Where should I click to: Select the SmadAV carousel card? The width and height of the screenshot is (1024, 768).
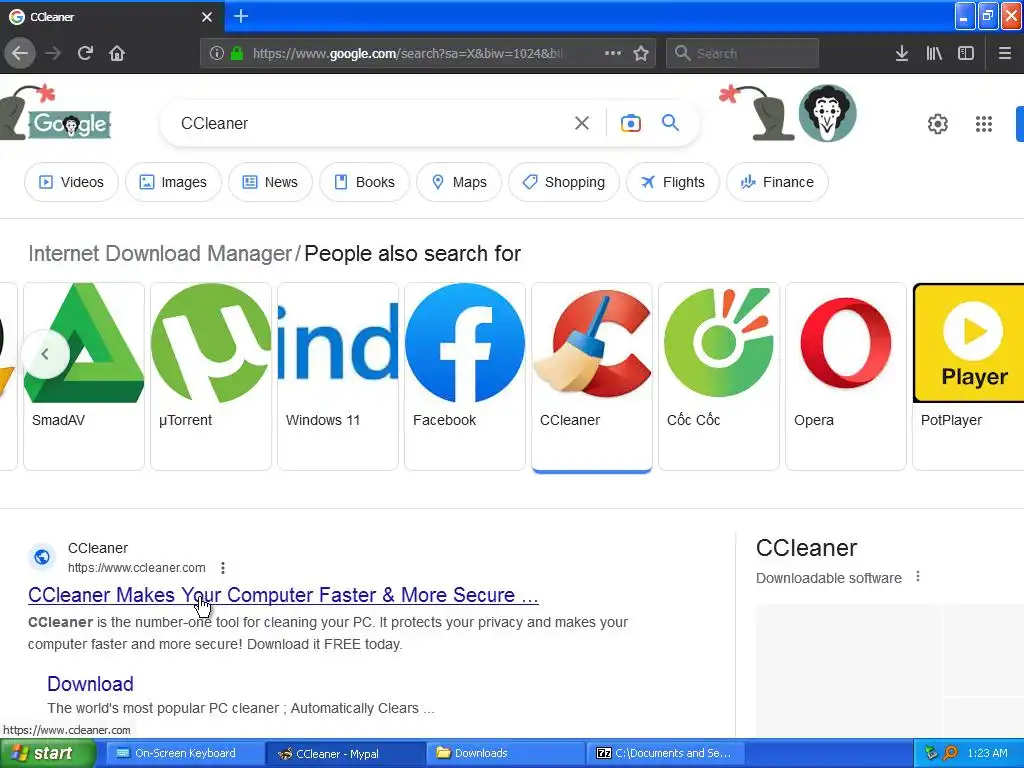(84, 376)
